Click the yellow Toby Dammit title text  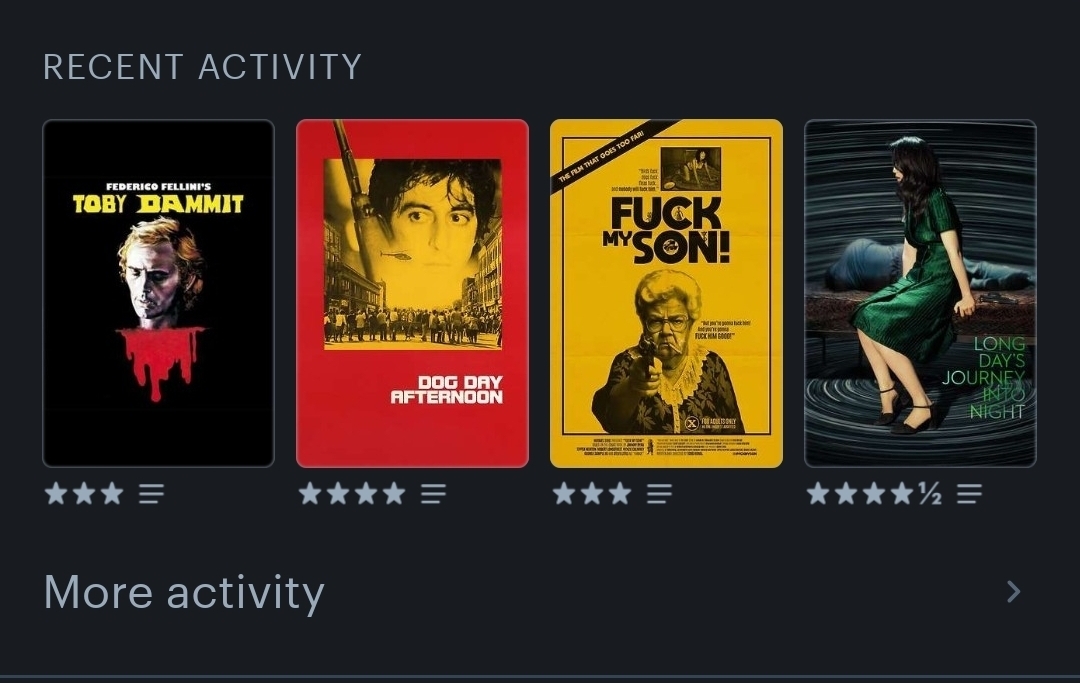[158, 204]
